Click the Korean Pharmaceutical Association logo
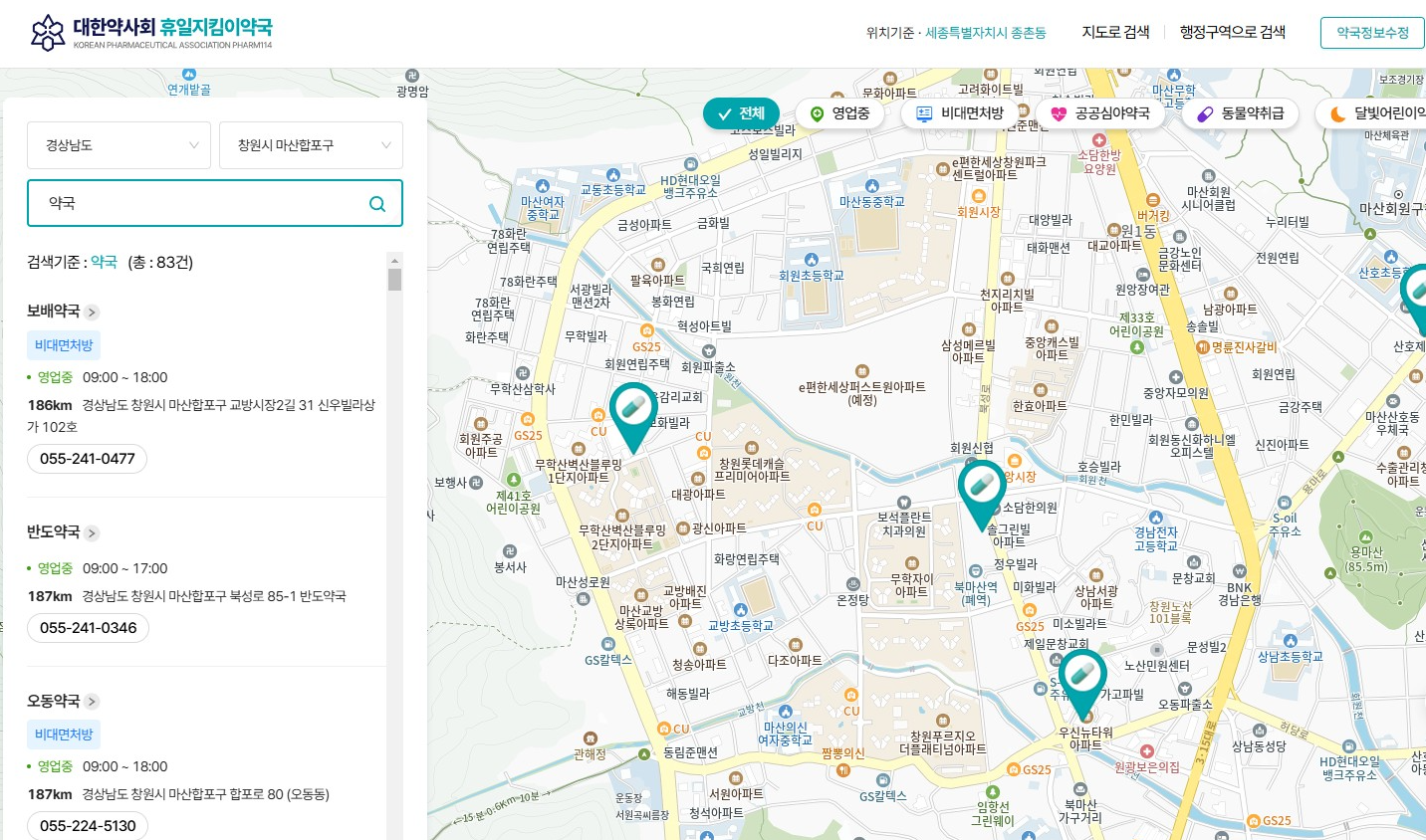Image resolution: width=1426 pixels, height=840 pixels. [x=151, y=32]
